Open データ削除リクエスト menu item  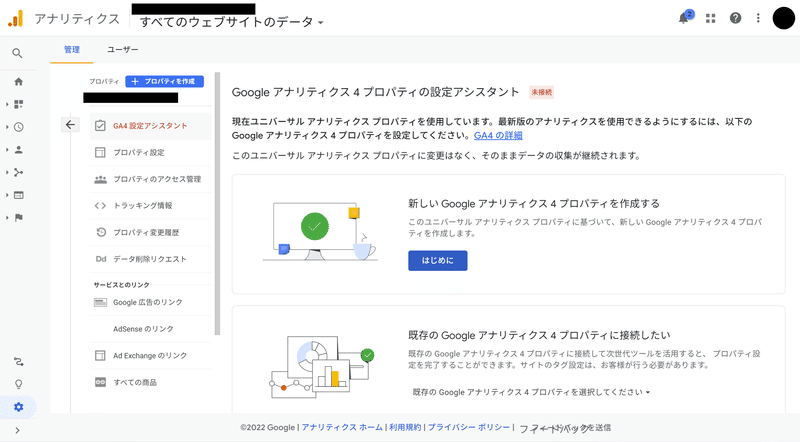151,259
